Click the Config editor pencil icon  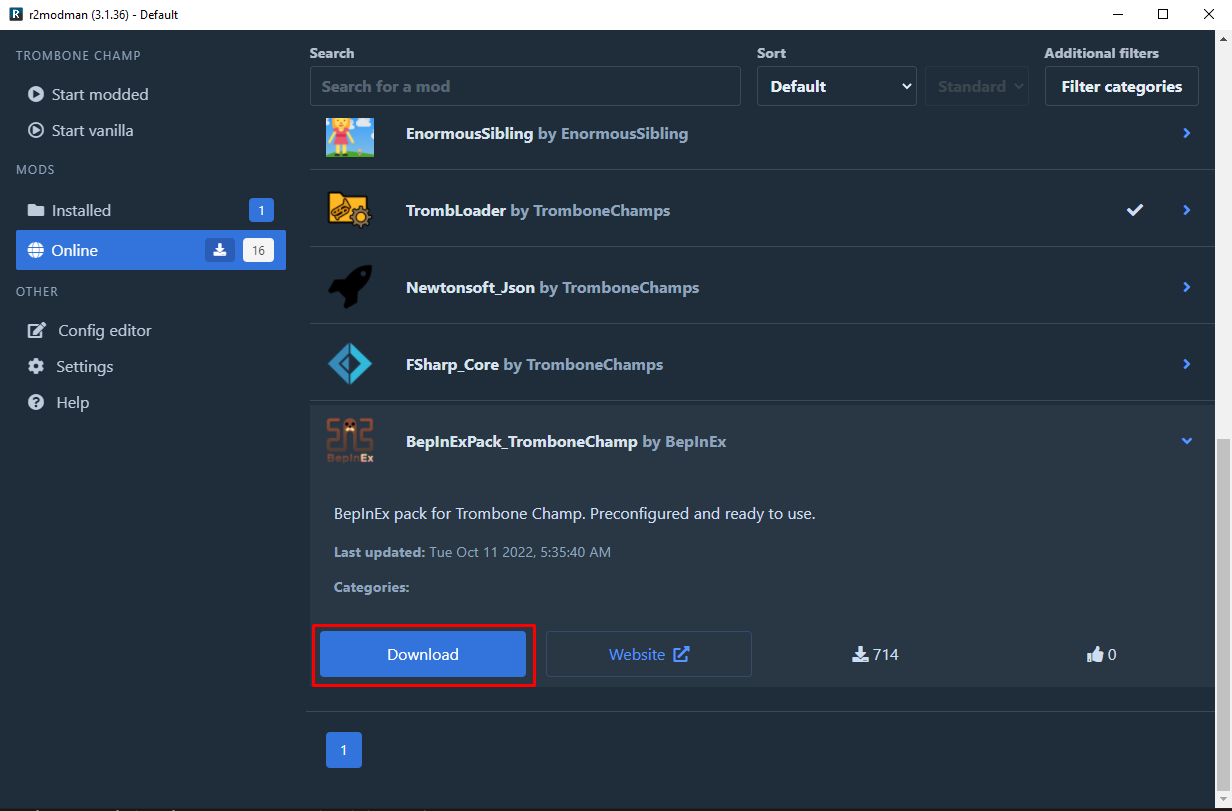click(37, 330)
